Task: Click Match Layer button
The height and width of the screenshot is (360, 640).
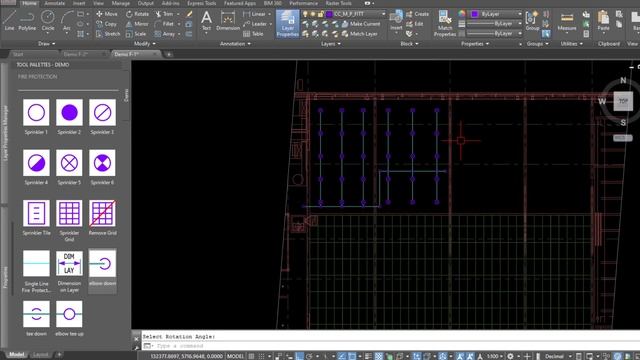Action: point(360,34)
